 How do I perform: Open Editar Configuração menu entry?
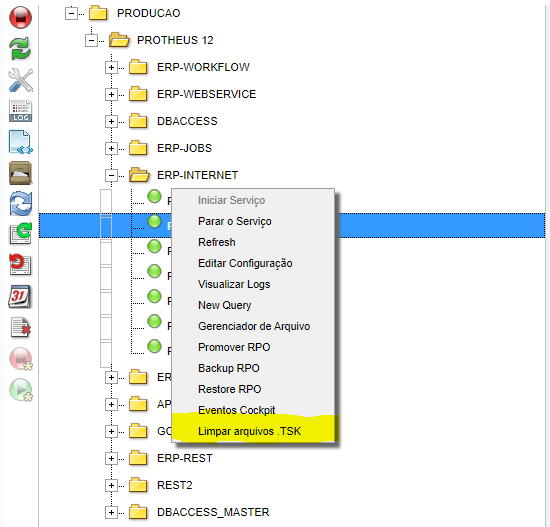click(x=253, y=263)
